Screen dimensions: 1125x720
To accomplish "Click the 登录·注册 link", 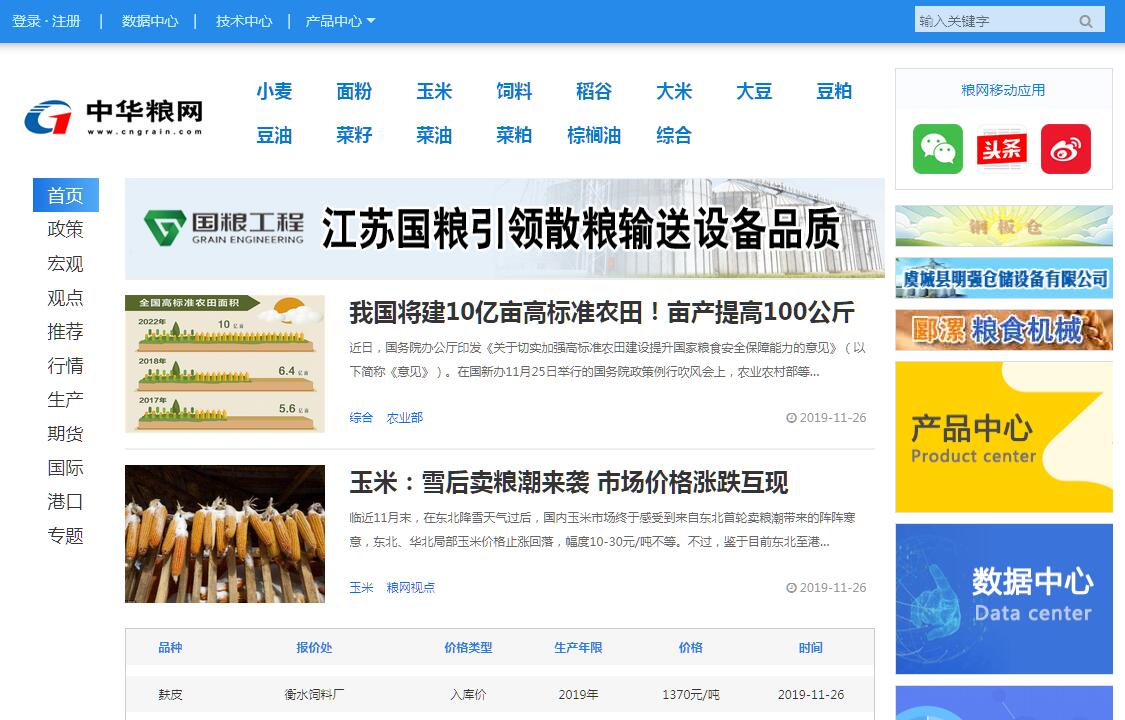I will click(46, 21).
